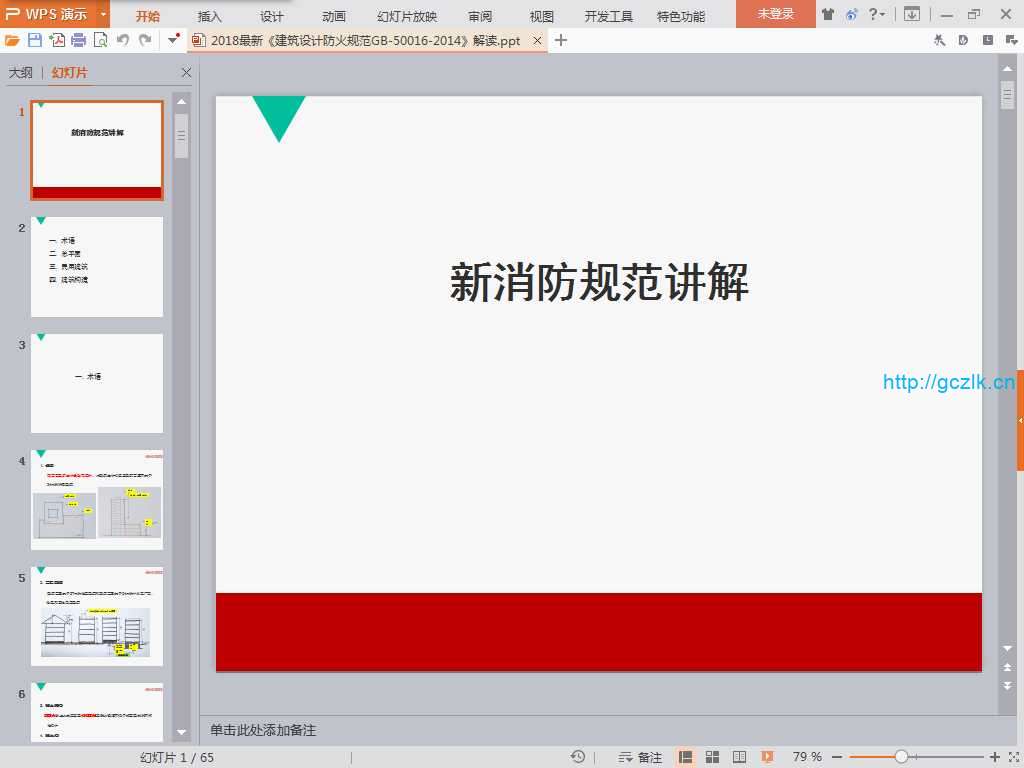Open the 插入 ribbon tab
The image size is (1024, 768).
[x=210, y=16]
